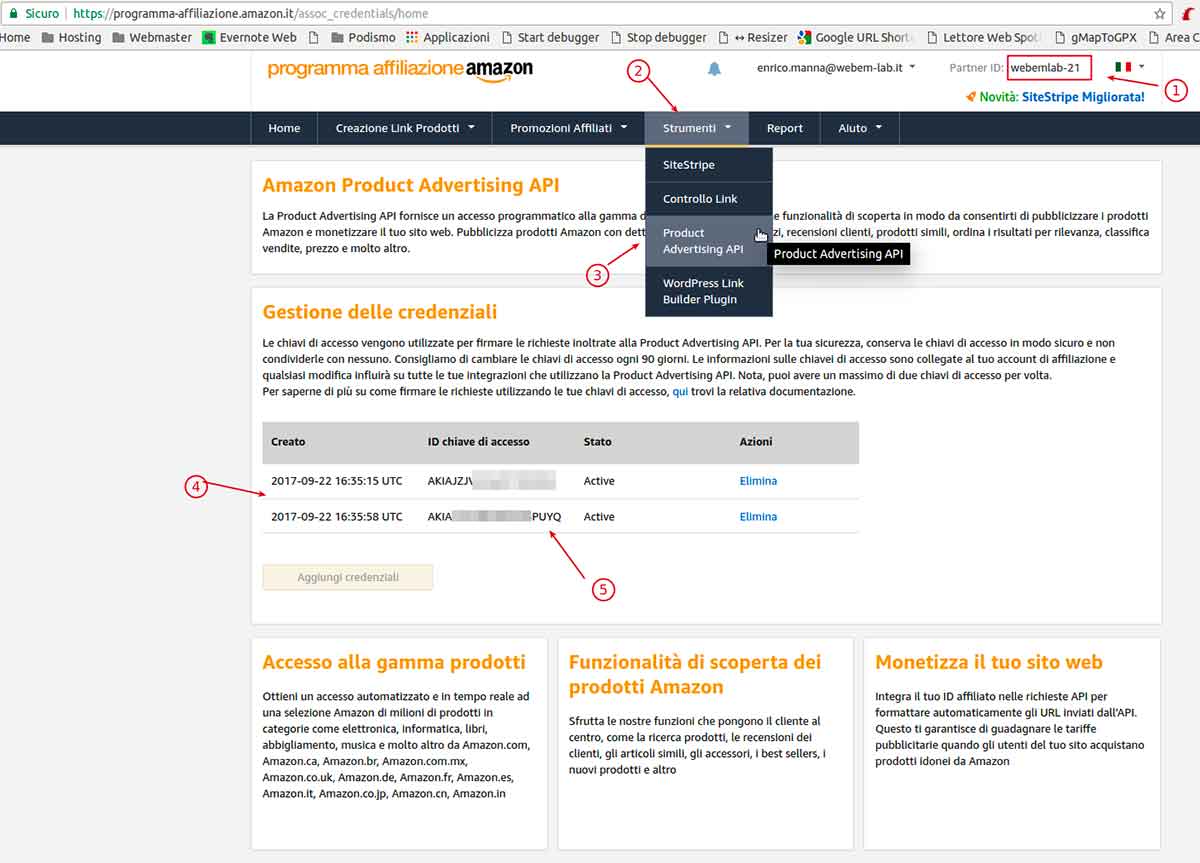Expand the Aiuto menu

(x=860, y=128)
